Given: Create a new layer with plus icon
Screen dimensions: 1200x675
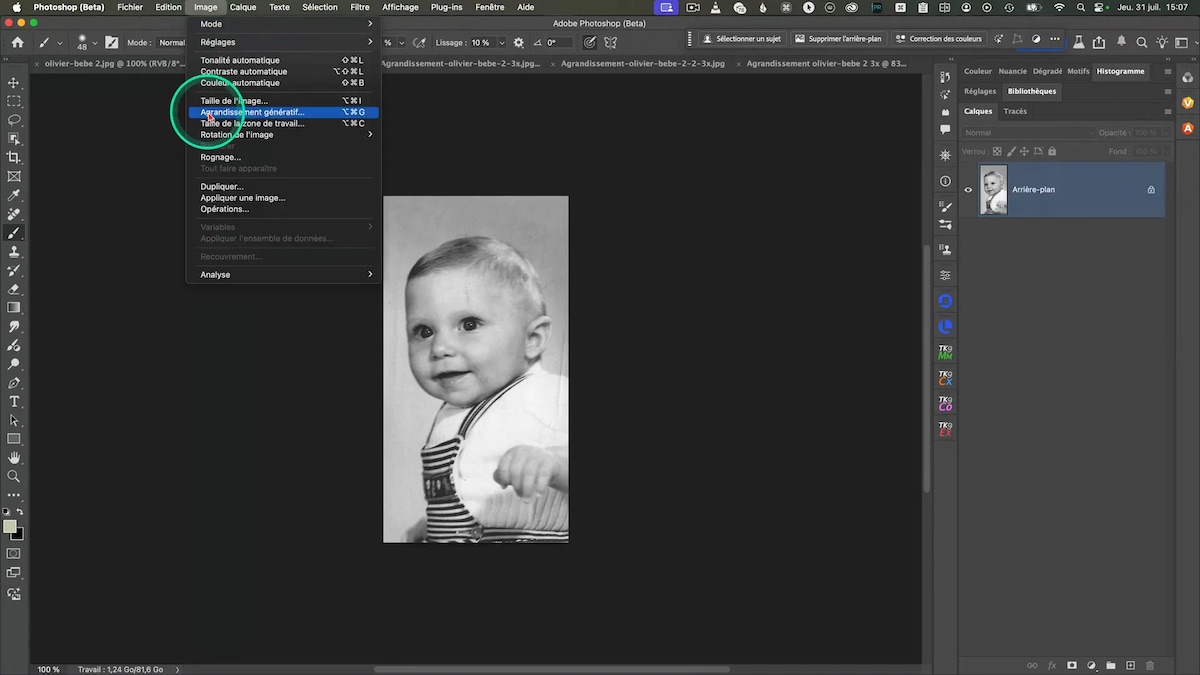Looking at the screenshot, I should [x=1130, y=665].
